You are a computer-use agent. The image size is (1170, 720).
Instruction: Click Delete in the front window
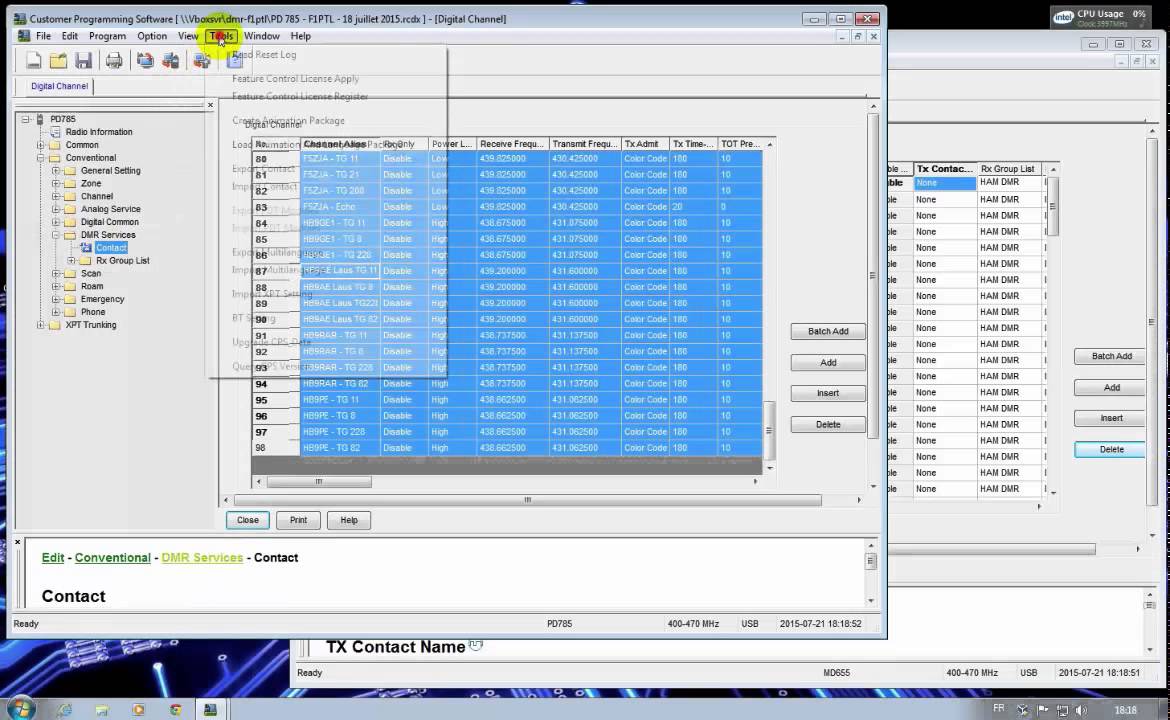click(x=828, y=425)
